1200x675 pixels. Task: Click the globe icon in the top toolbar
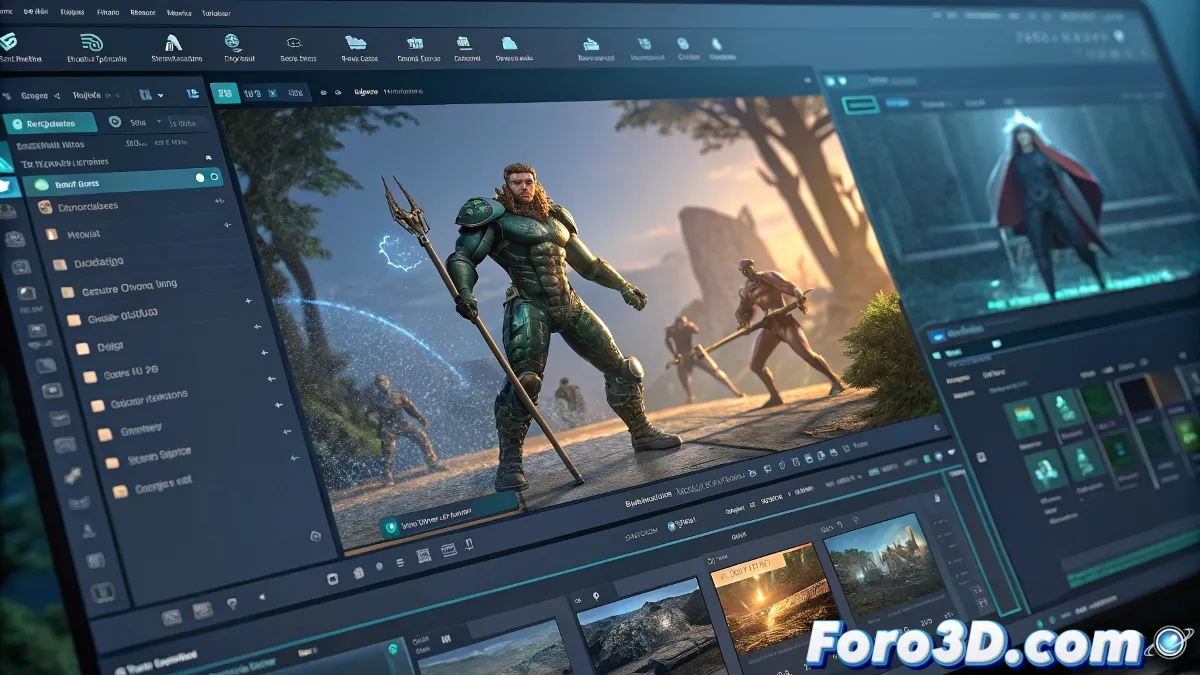point(233,42)
